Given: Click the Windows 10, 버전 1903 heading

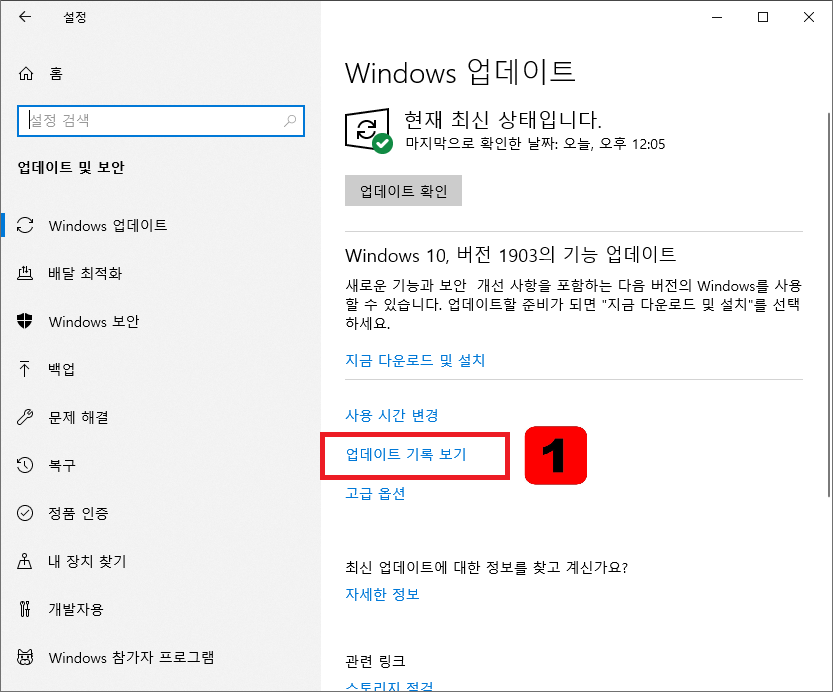Looking at the screenshot, I should point(510,255).
